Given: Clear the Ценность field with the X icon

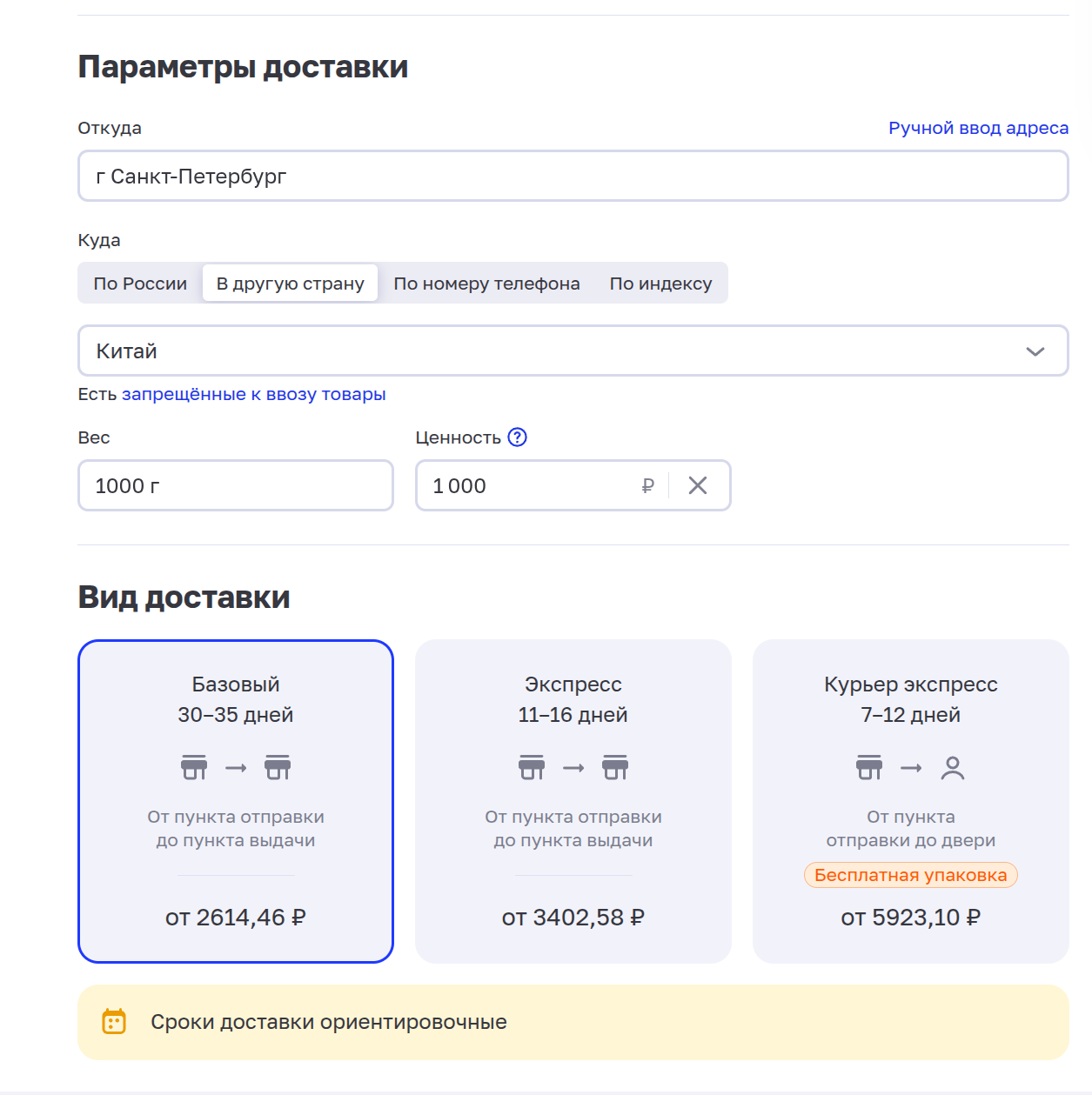Looking at the screenshot, I should pyautogui.click(x=698, y=485).
